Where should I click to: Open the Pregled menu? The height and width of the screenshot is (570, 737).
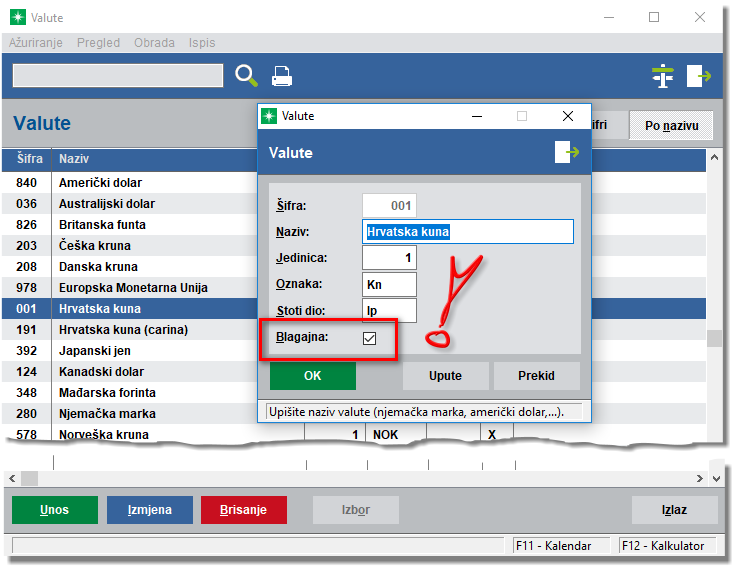[x=98, y=43]
